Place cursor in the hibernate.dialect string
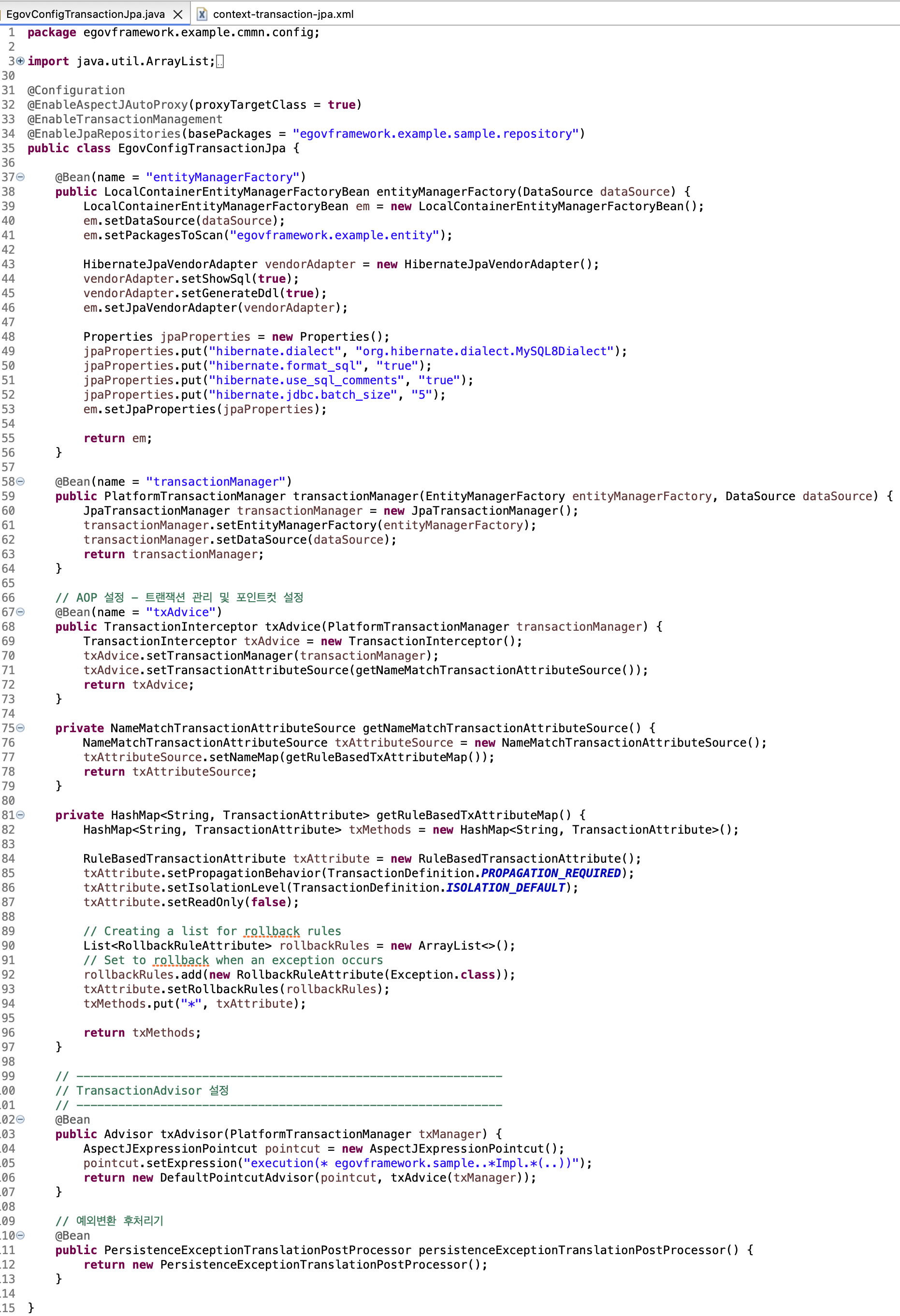 (272, 351)
